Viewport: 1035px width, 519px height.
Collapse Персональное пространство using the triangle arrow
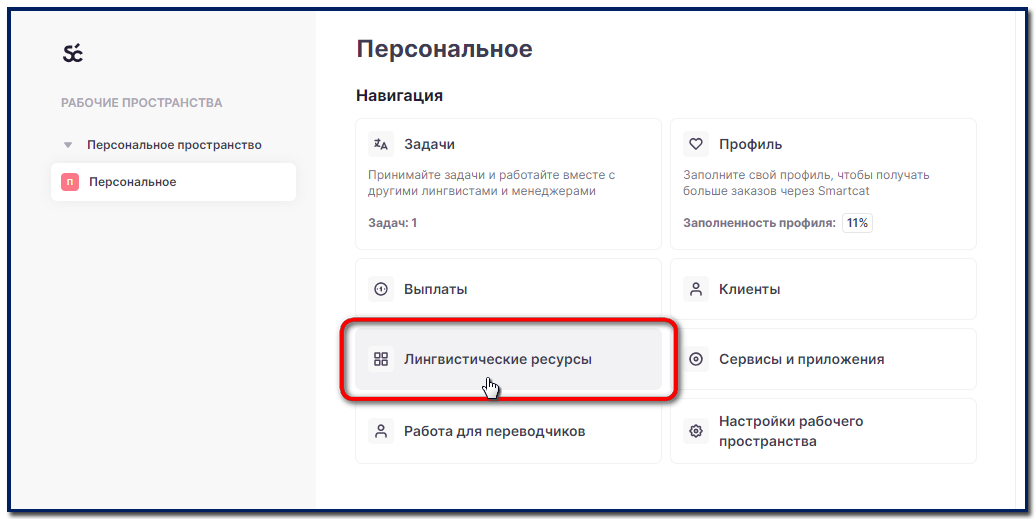click(x=68, y=145)
